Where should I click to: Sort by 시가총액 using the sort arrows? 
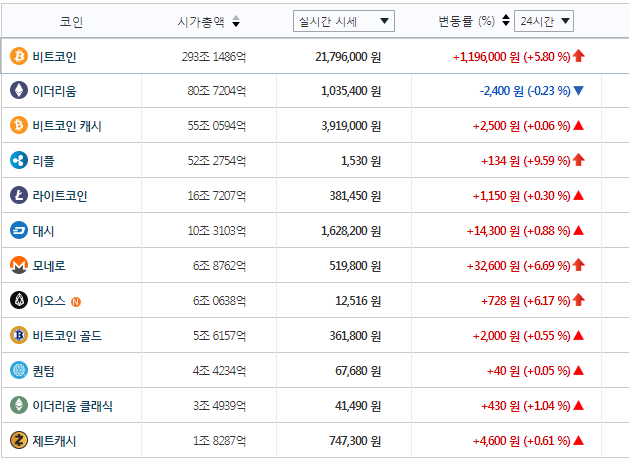235,22
